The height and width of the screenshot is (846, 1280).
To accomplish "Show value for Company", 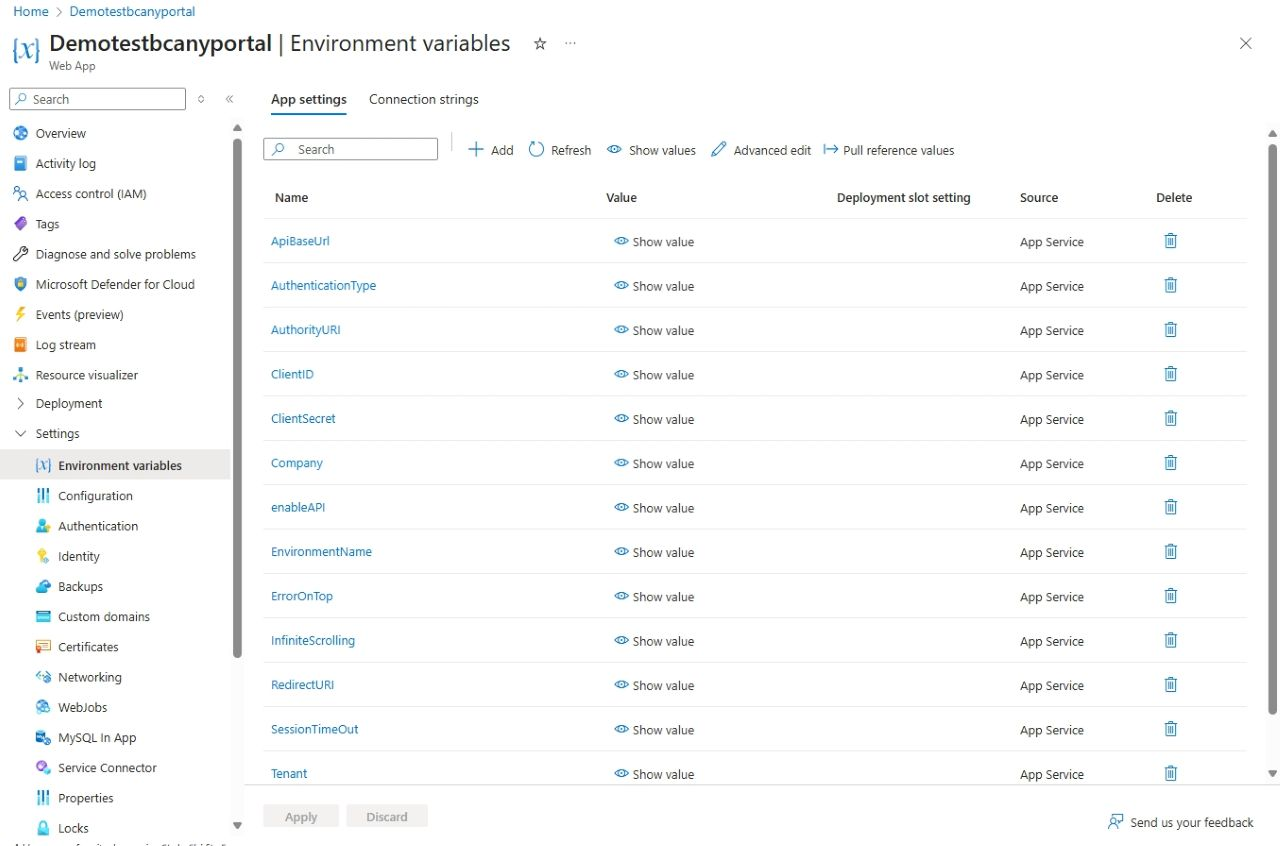I will click(x=654, y=463).
